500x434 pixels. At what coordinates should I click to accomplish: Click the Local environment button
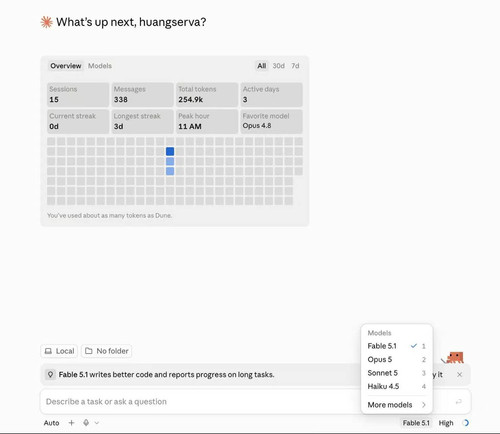click(x=59, y=351)
